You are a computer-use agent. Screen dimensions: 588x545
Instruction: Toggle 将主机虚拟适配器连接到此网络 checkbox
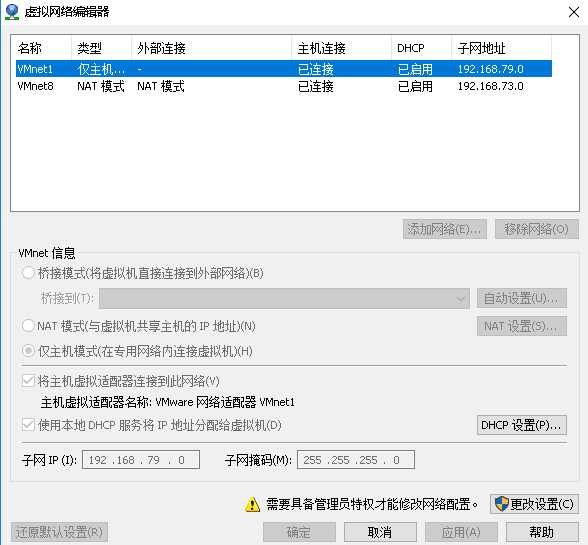pos(28,381)
